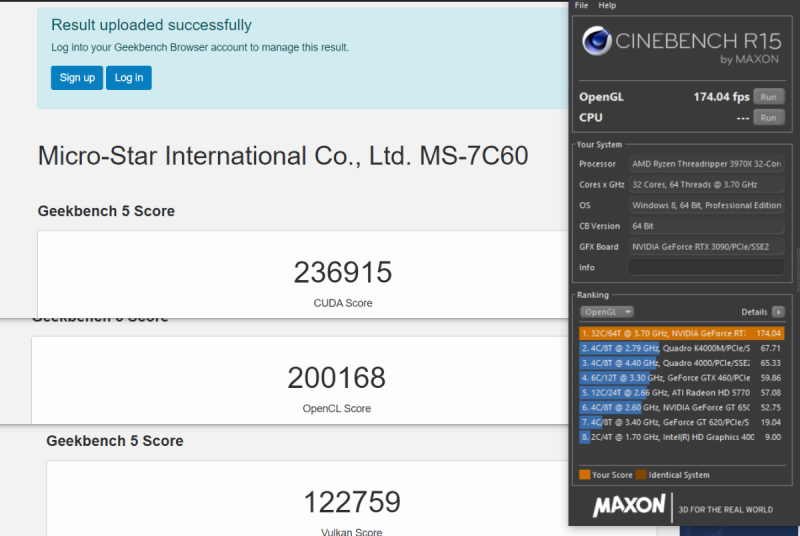This screenshot has height=536, width=800.
Task: Select the top-ranked 32C/64T RTX result
Action: tap(680, 333)
